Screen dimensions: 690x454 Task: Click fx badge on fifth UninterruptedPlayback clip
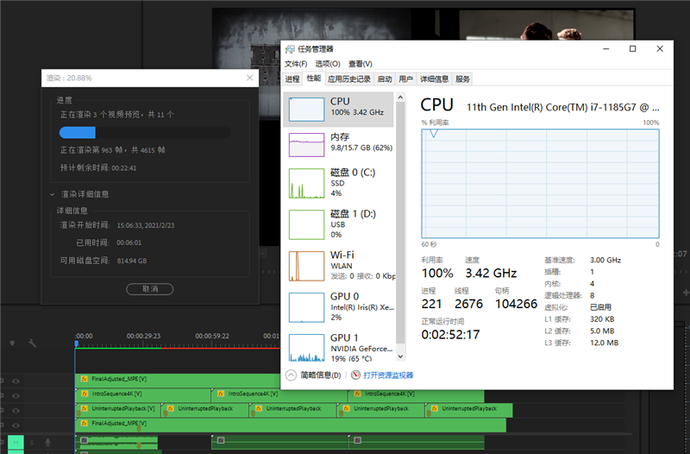[x=434, y=409]
